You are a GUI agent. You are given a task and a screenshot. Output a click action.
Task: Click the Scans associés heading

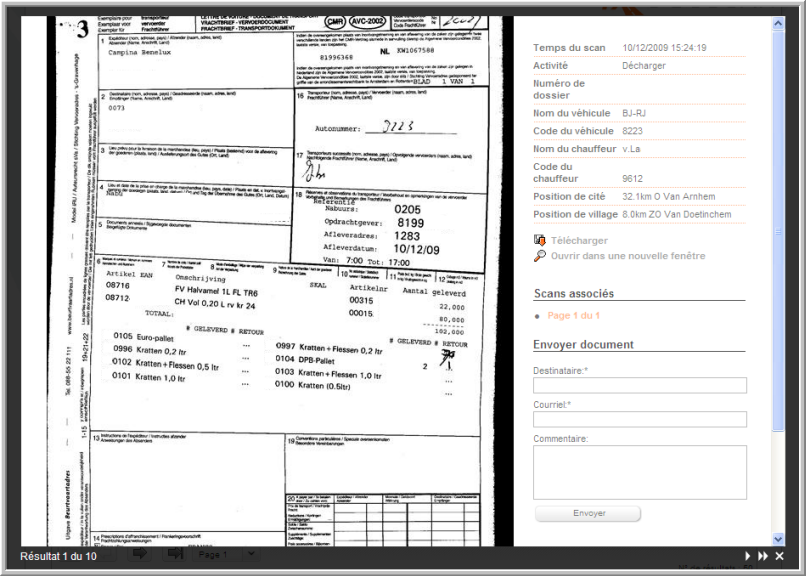click(574, 293)
